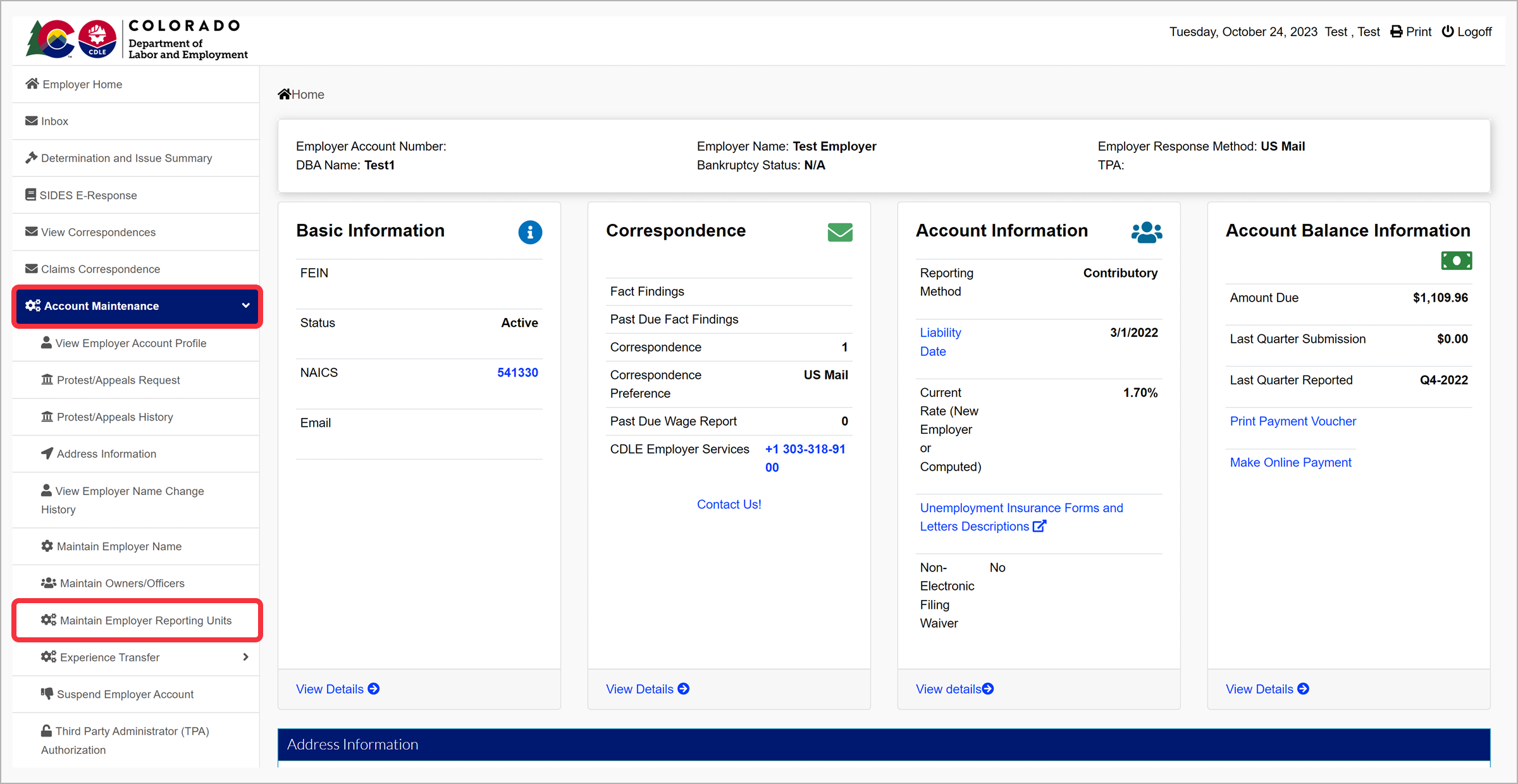
Task: Click the Liability Date link
Action: point(941,342)
